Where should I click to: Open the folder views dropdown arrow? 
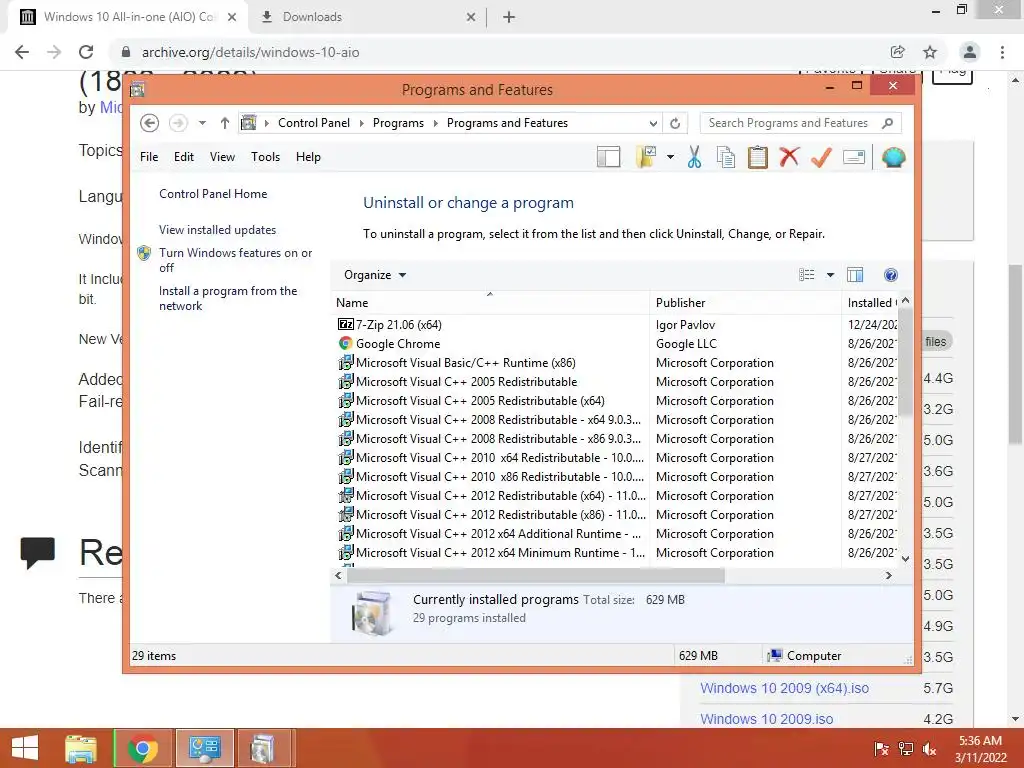click(x=671, y=157)
